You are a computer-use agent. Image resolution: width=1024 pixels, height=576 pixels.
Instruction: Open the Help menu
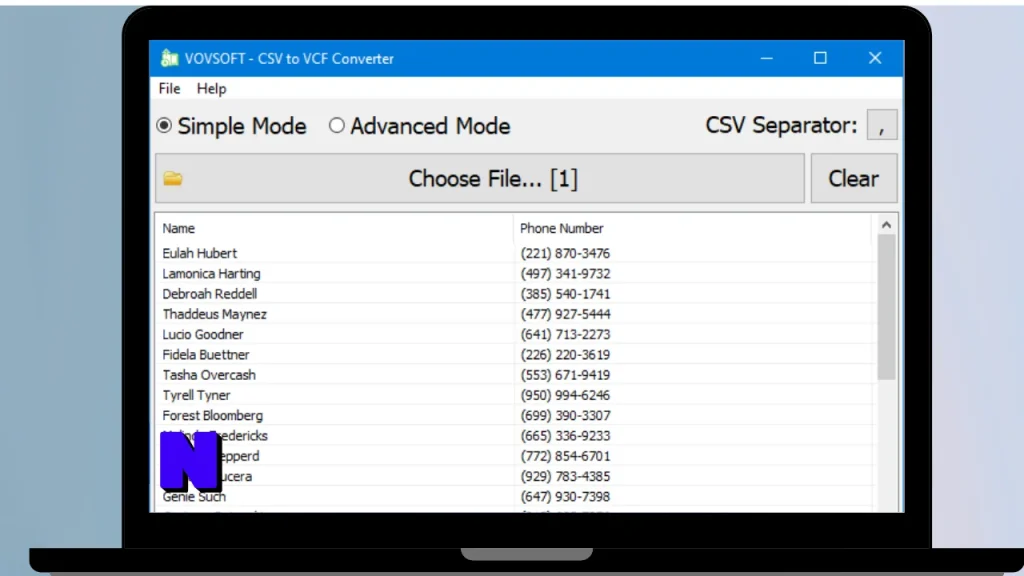coord(212,88)
